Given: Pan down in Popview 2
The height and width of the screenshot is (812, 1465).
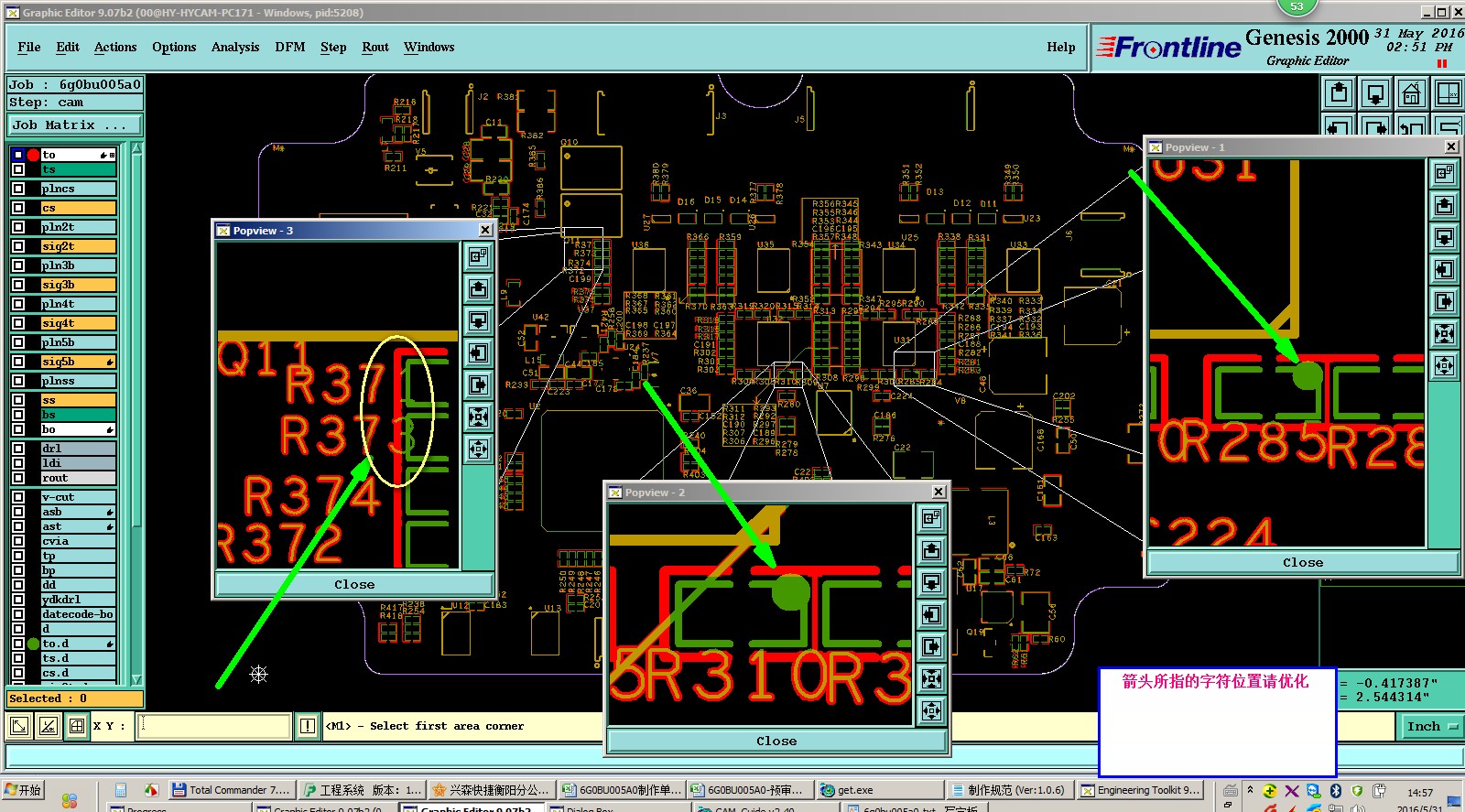Looking at the screenshot, I should tap(931, 582).
